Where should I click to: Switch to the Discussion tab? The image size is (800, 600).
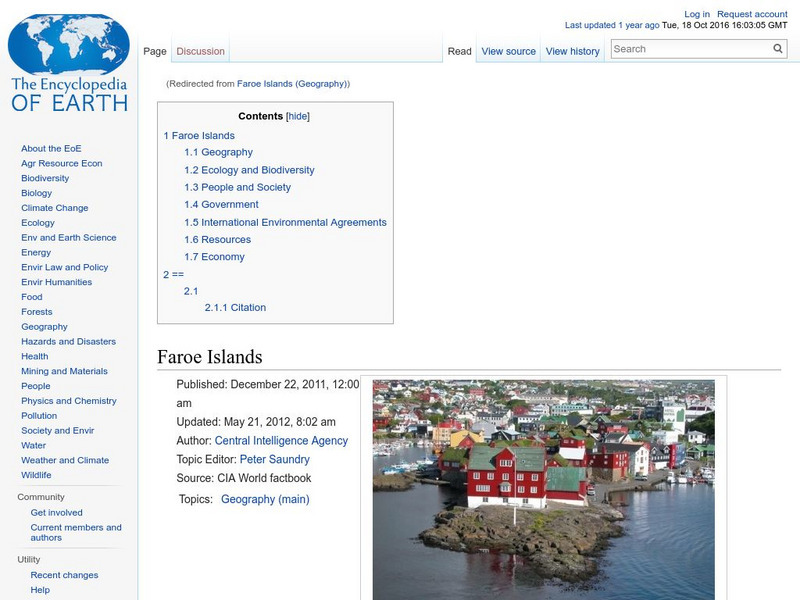200,50
